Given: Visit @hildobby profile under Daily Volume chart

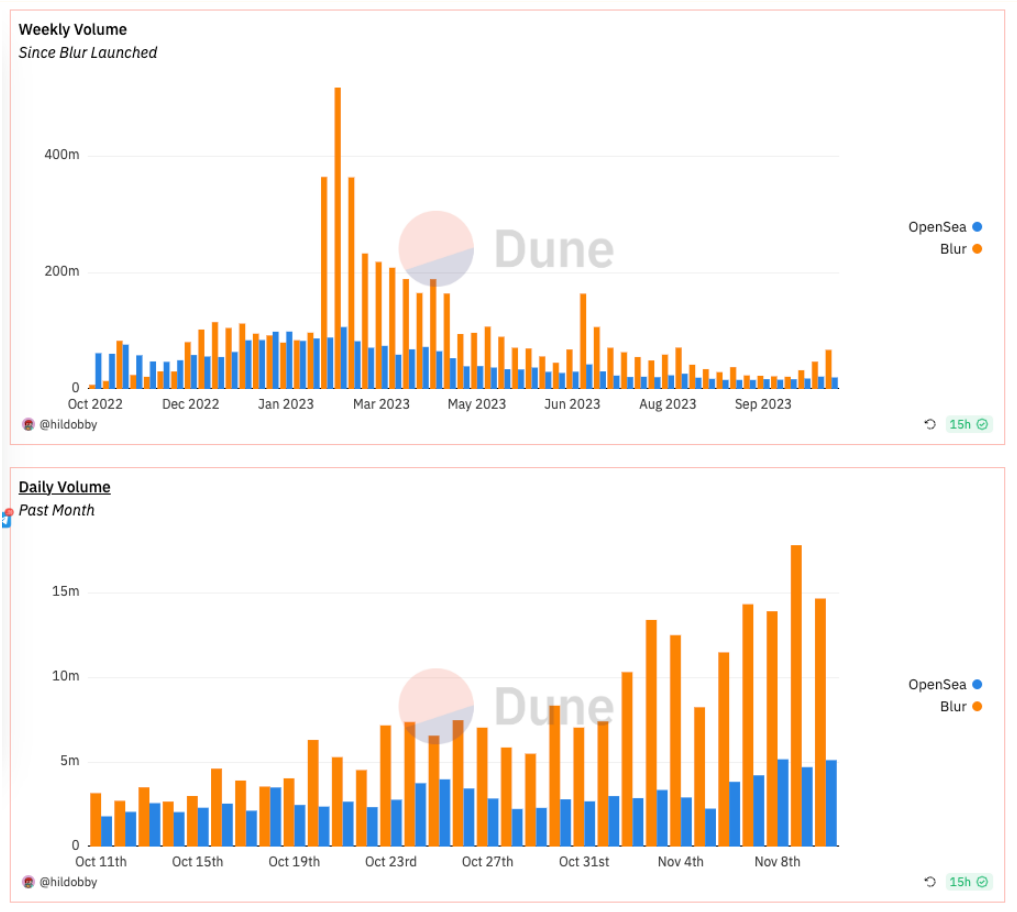Looking at the screenshot, I should (68, 882).
